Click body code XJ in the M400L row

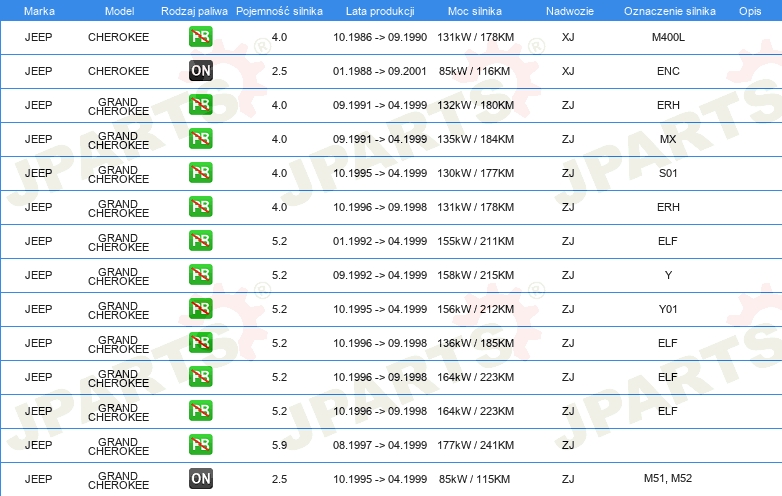point(568,37)
